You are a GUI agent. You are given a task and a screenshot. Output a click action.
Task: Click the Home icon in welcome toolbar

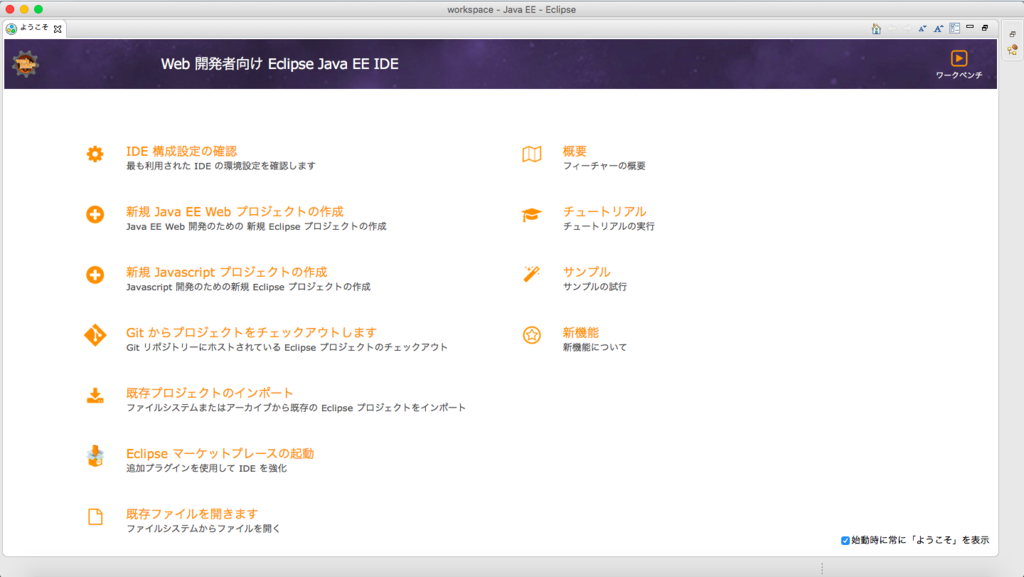click(876, 29)
